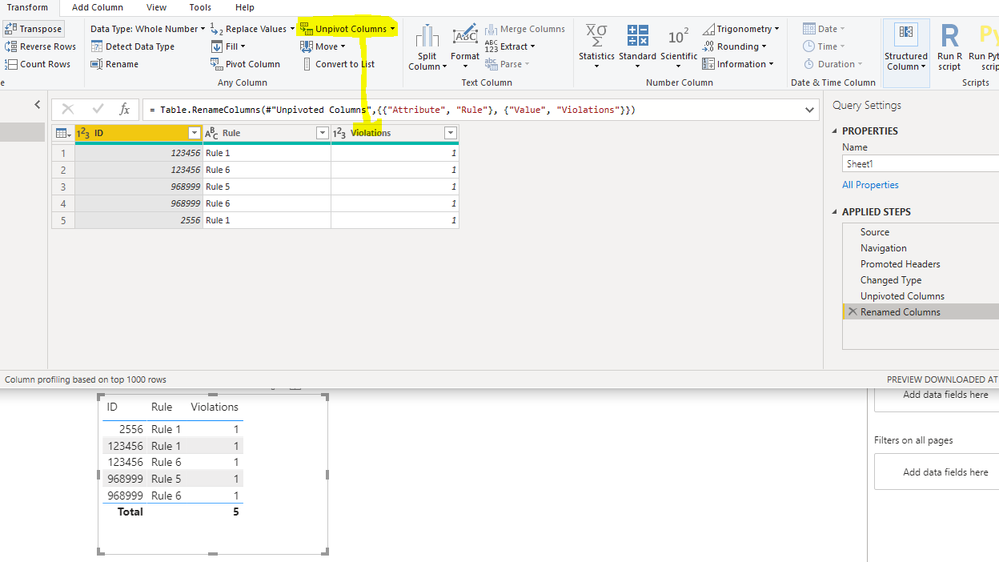Image resolution: width=999 pixels, height=562 pixels.
Task: Select the Violations column header
Action: pyautogui.click(x=394, y=133)
